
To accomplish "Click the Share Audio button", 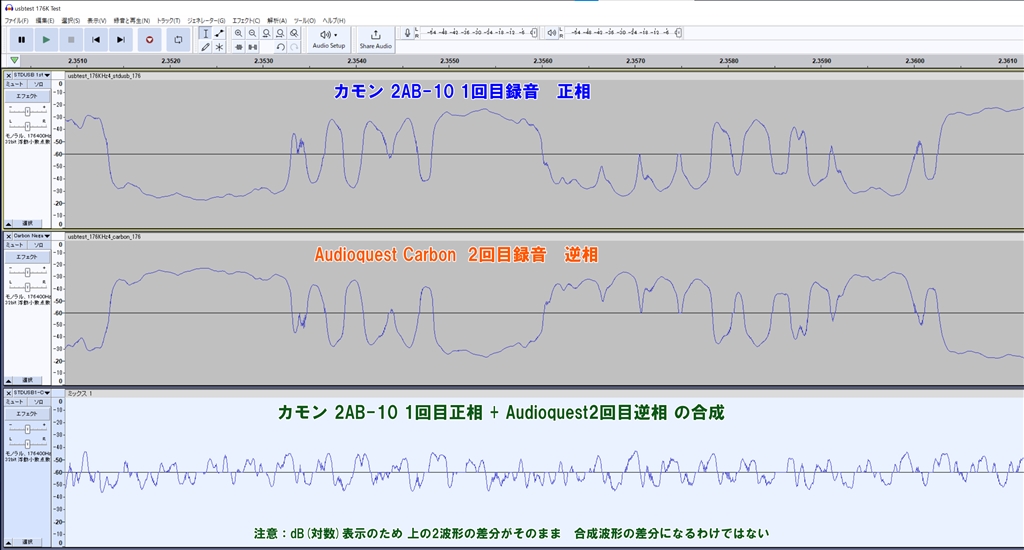I will pos(376,39).
